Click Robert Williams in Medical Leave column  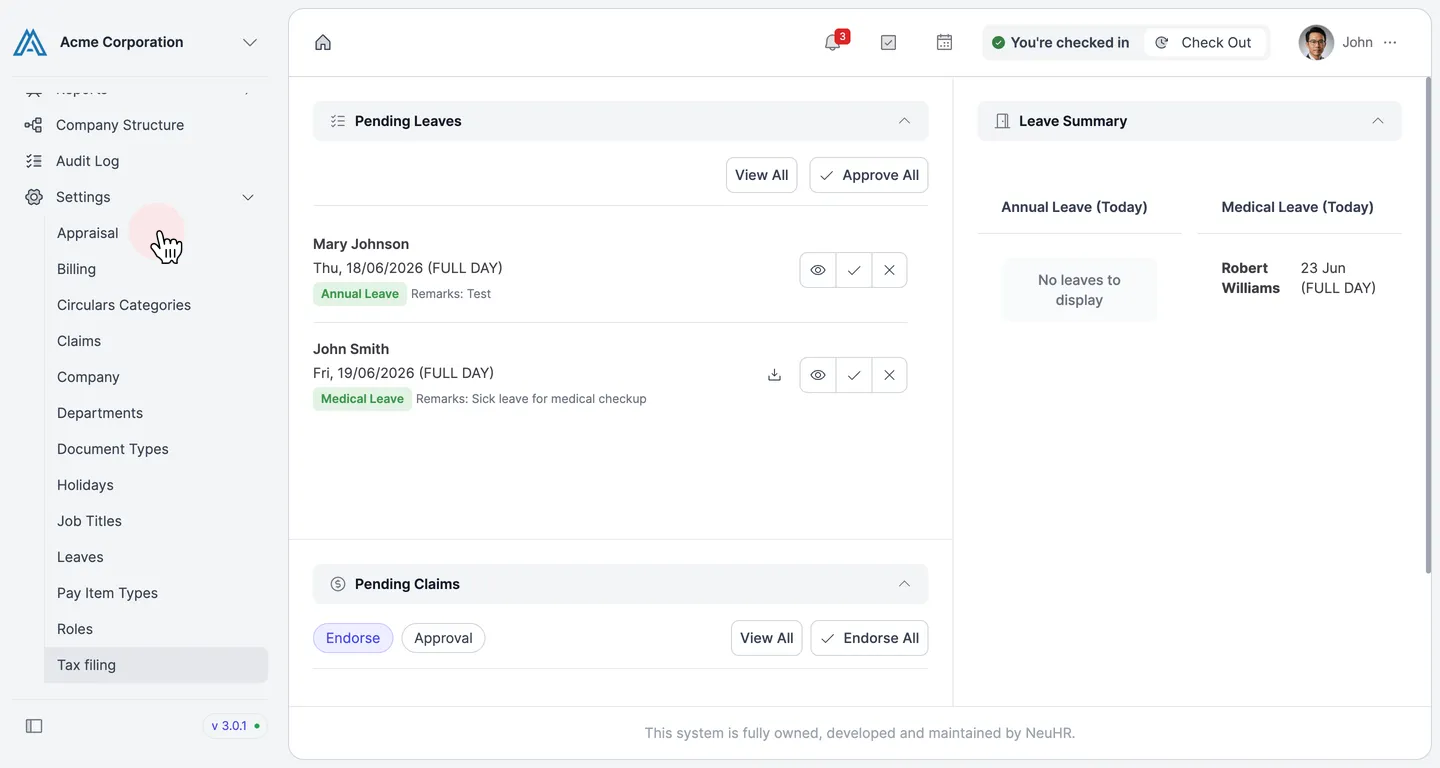click(x=1250, y=278)
